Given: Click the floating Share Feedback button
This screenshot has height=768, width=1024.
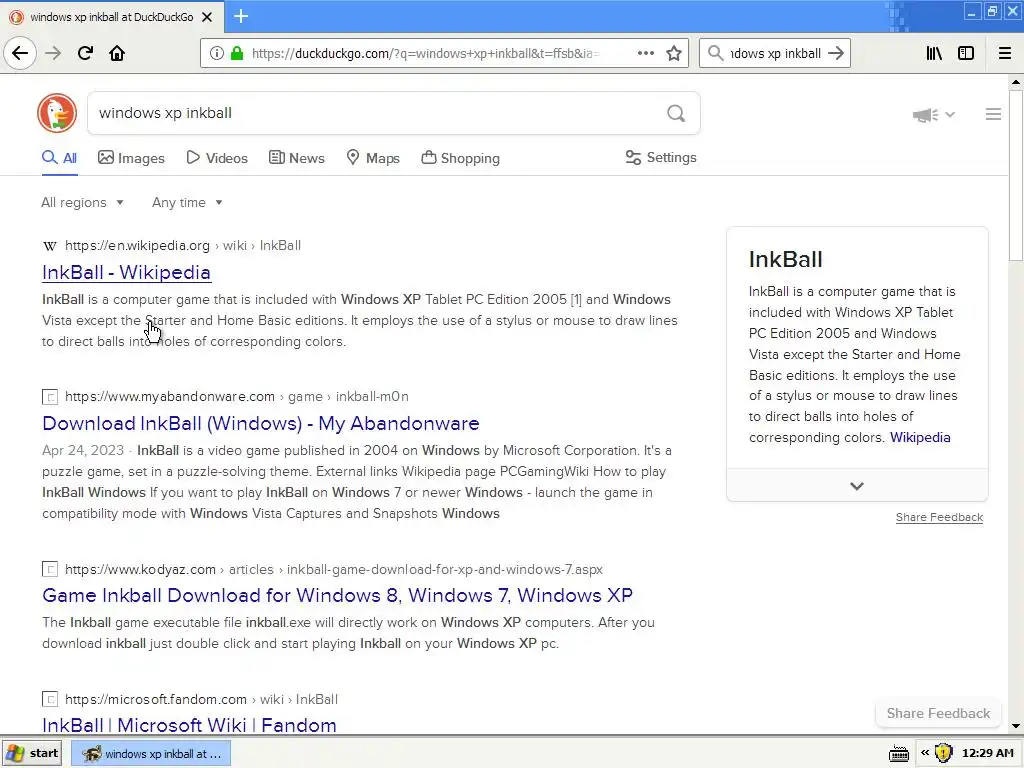Looking at the screenshot, I should click(x=938, y=713).
